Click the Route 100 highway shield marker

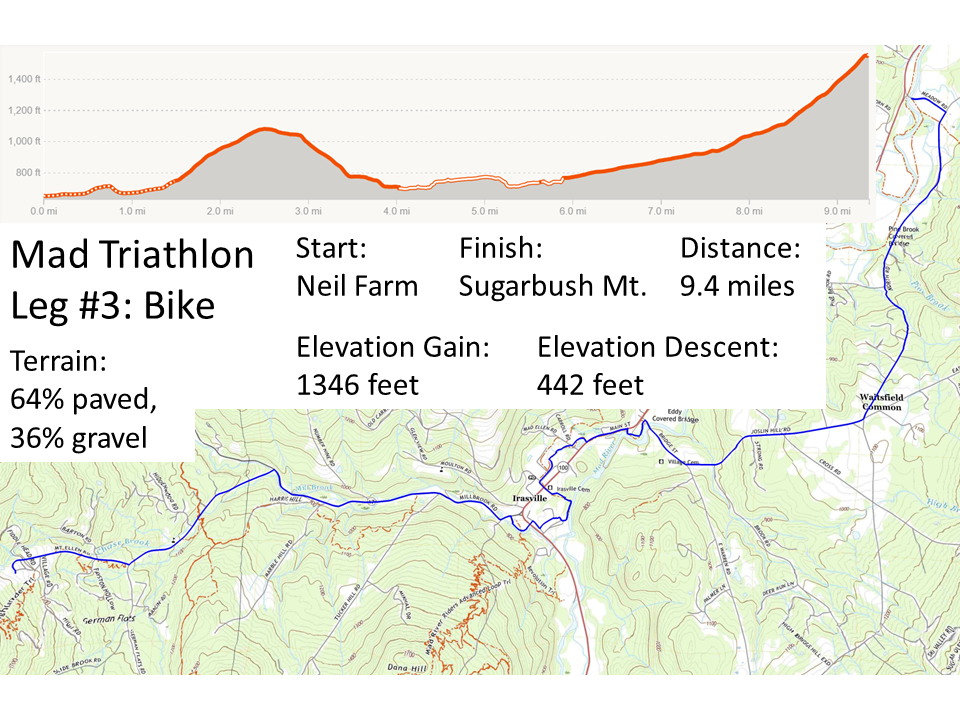563,468
